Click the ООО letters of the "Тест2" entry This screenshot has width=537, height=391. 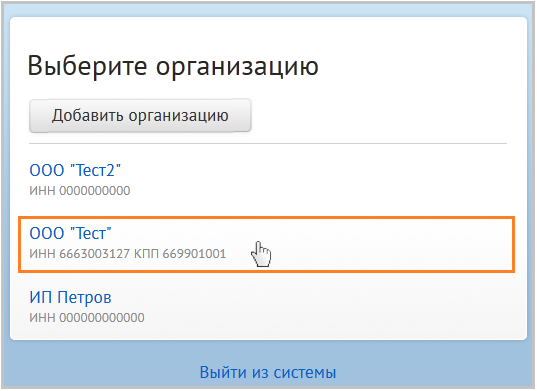[47, 170]
